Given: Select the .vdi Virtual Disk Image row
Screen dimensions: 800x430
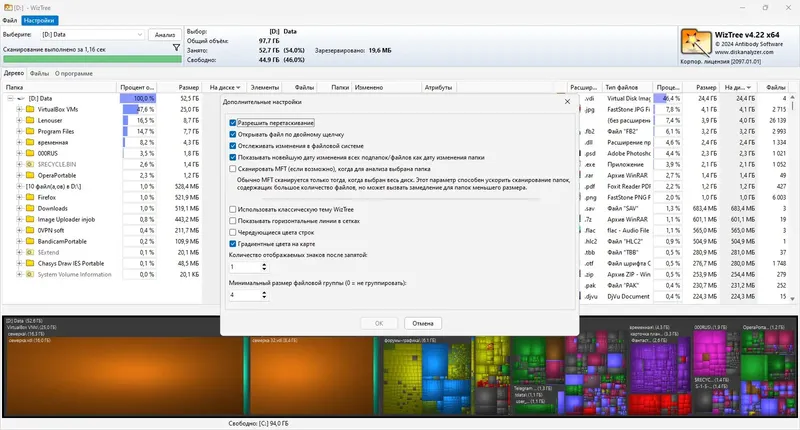Looking at the screenshot, I should coord(684,98).
